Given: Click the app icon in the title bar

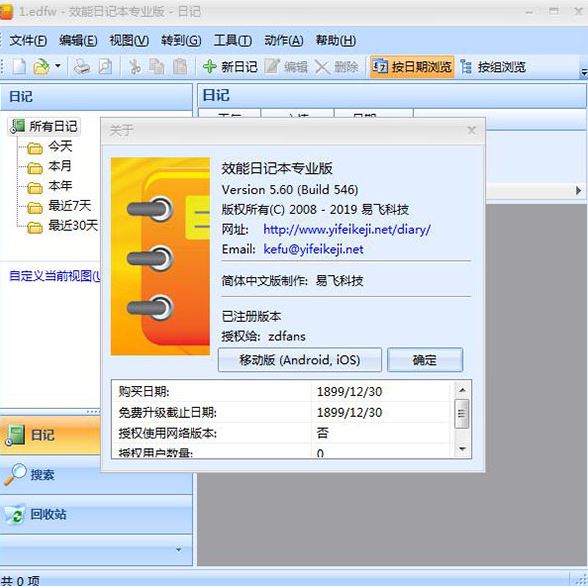Looking at the screenshot, I should pos(6,12).
